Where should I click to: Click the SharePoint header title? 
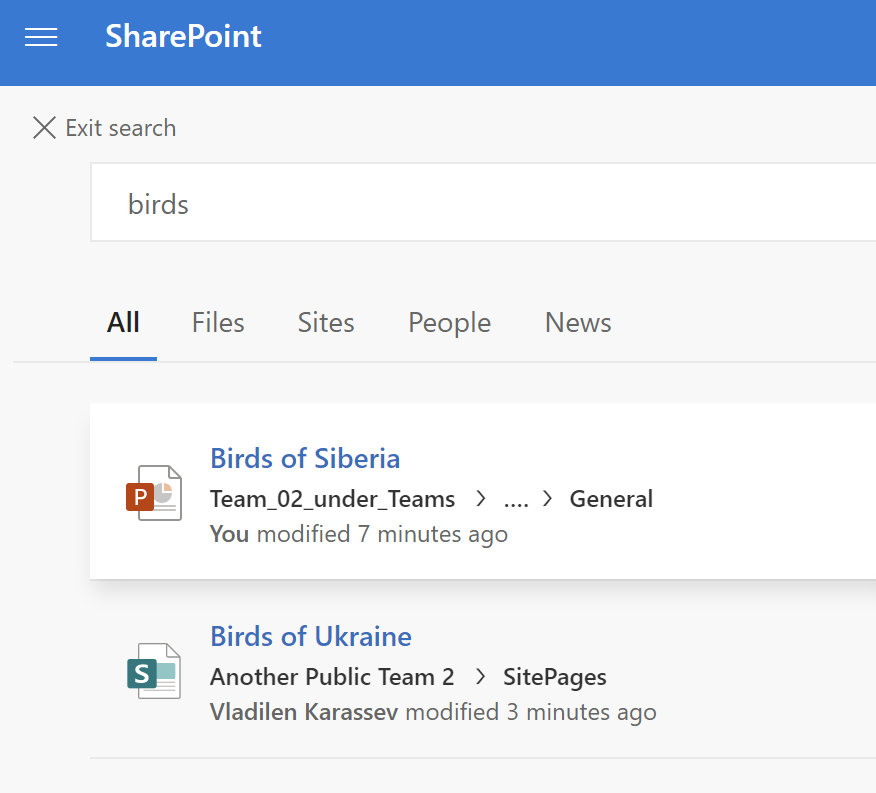(x=183, y=36)
